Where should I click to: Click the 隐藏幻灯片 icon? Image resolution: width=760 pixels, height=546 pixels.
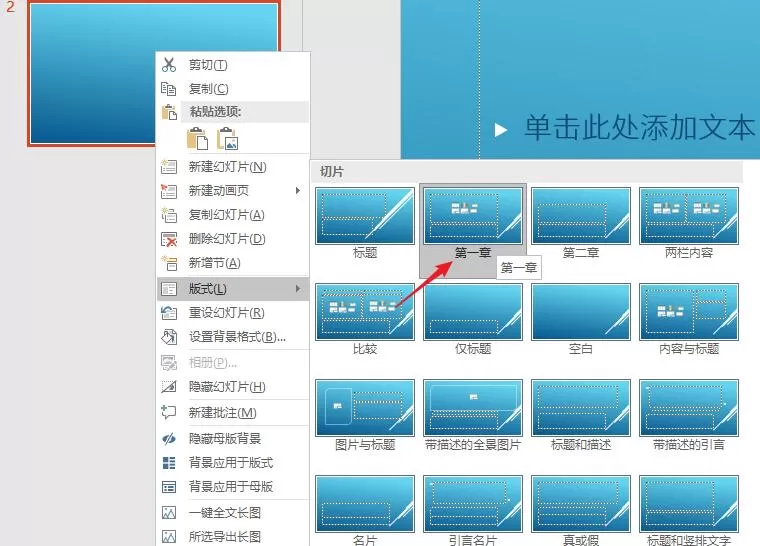point(169,386)
